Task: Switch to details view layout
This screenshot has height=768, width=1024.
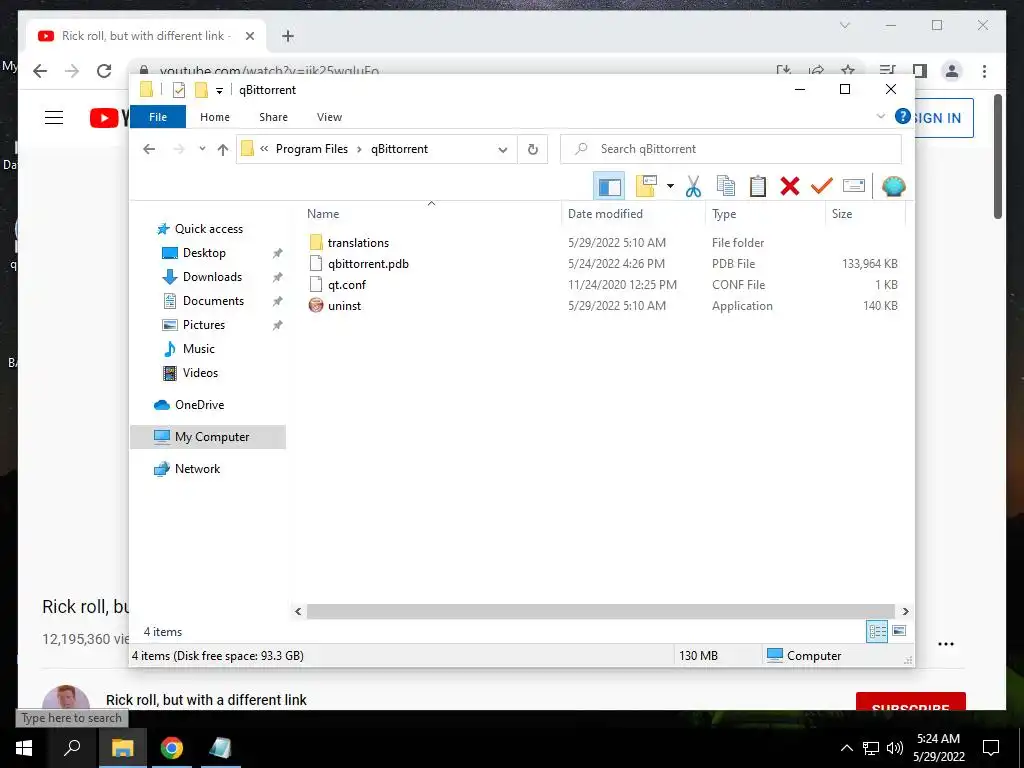Action: point(877,631)
